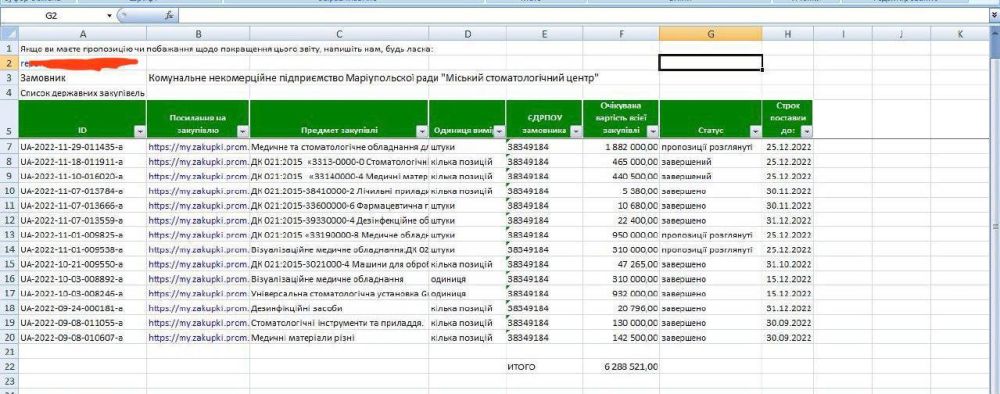Select column C header
This screenshot has height=394, width=1000.
339,34
